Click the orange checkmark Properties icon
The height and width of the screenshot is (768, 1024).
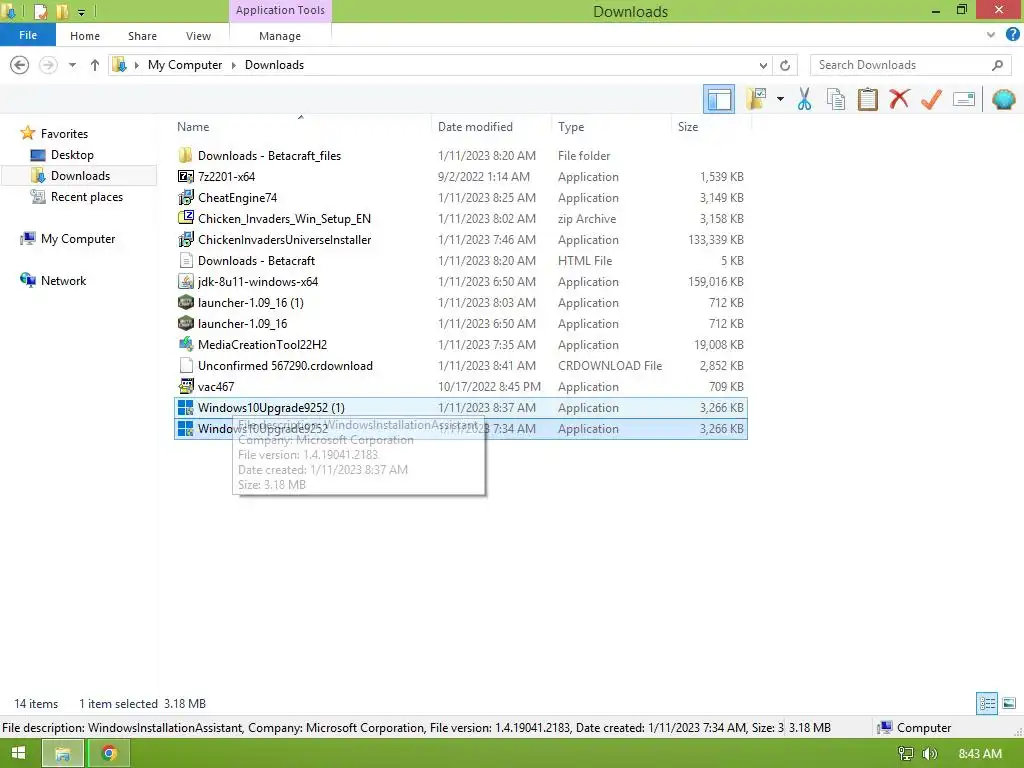pyautogui.click(x=931, y=99)
